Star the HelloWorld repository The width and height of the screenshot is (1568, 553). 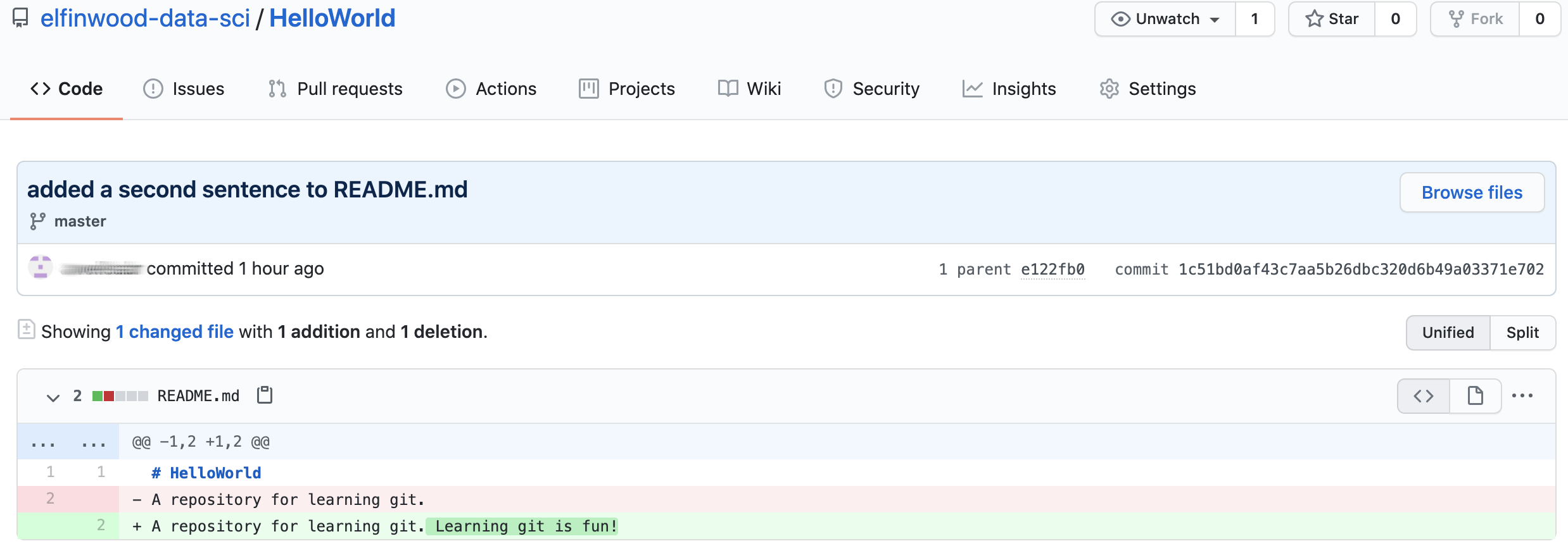pyautogui.click(x=1332, y=19)
